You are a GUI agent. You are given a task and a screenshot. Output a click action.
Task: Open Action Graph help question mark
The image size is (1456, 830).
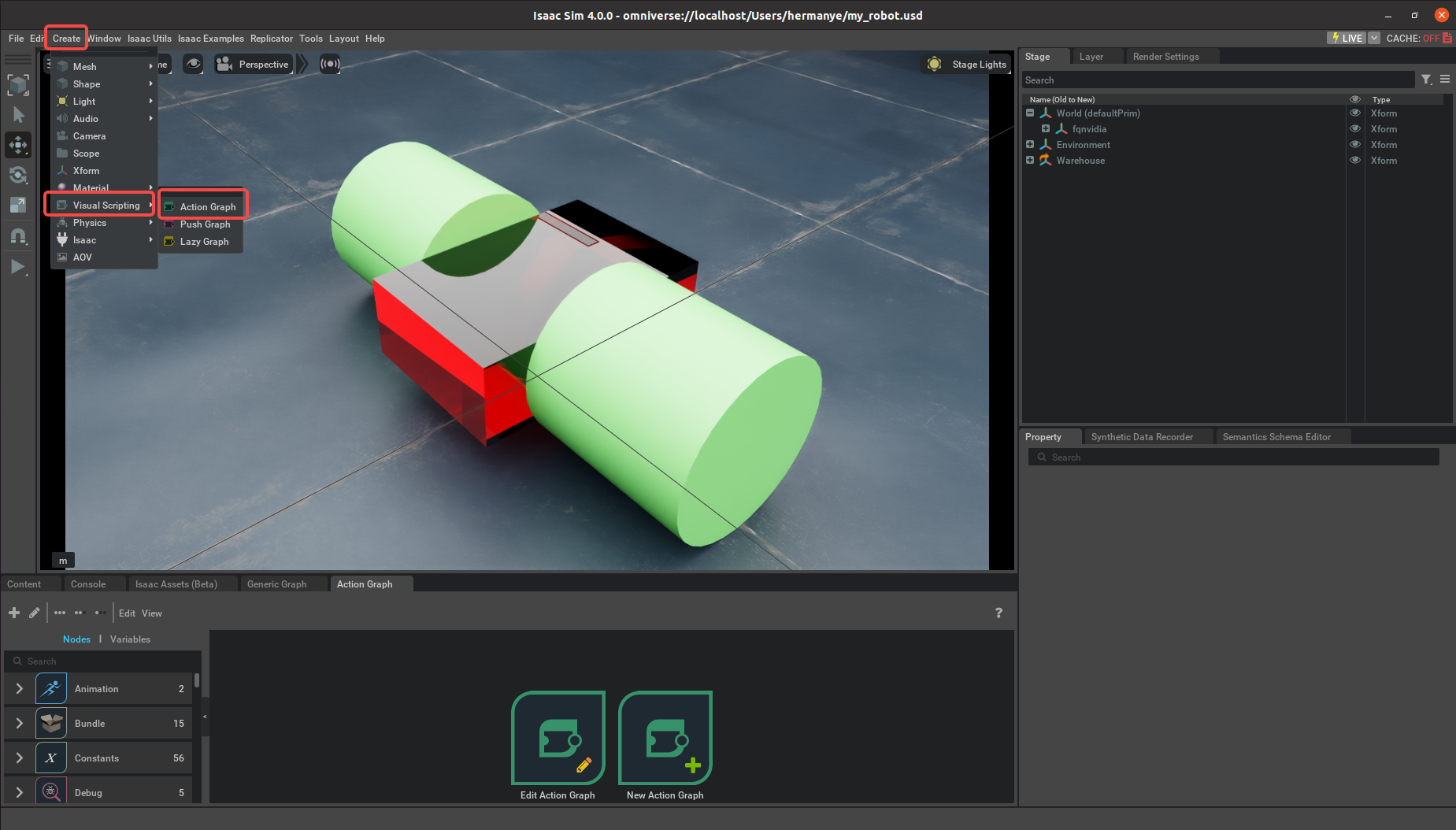click(998, 613)
